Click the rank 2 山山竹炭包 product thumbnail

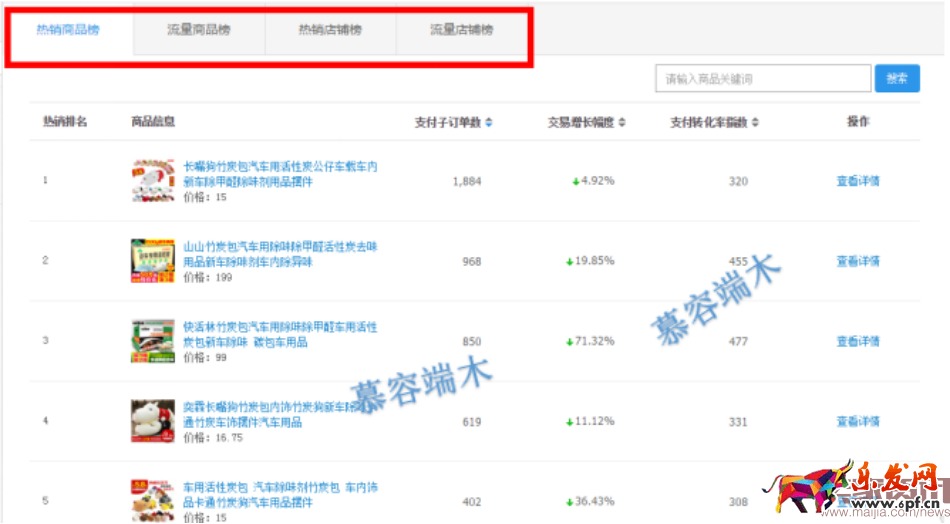pos(153,261)
